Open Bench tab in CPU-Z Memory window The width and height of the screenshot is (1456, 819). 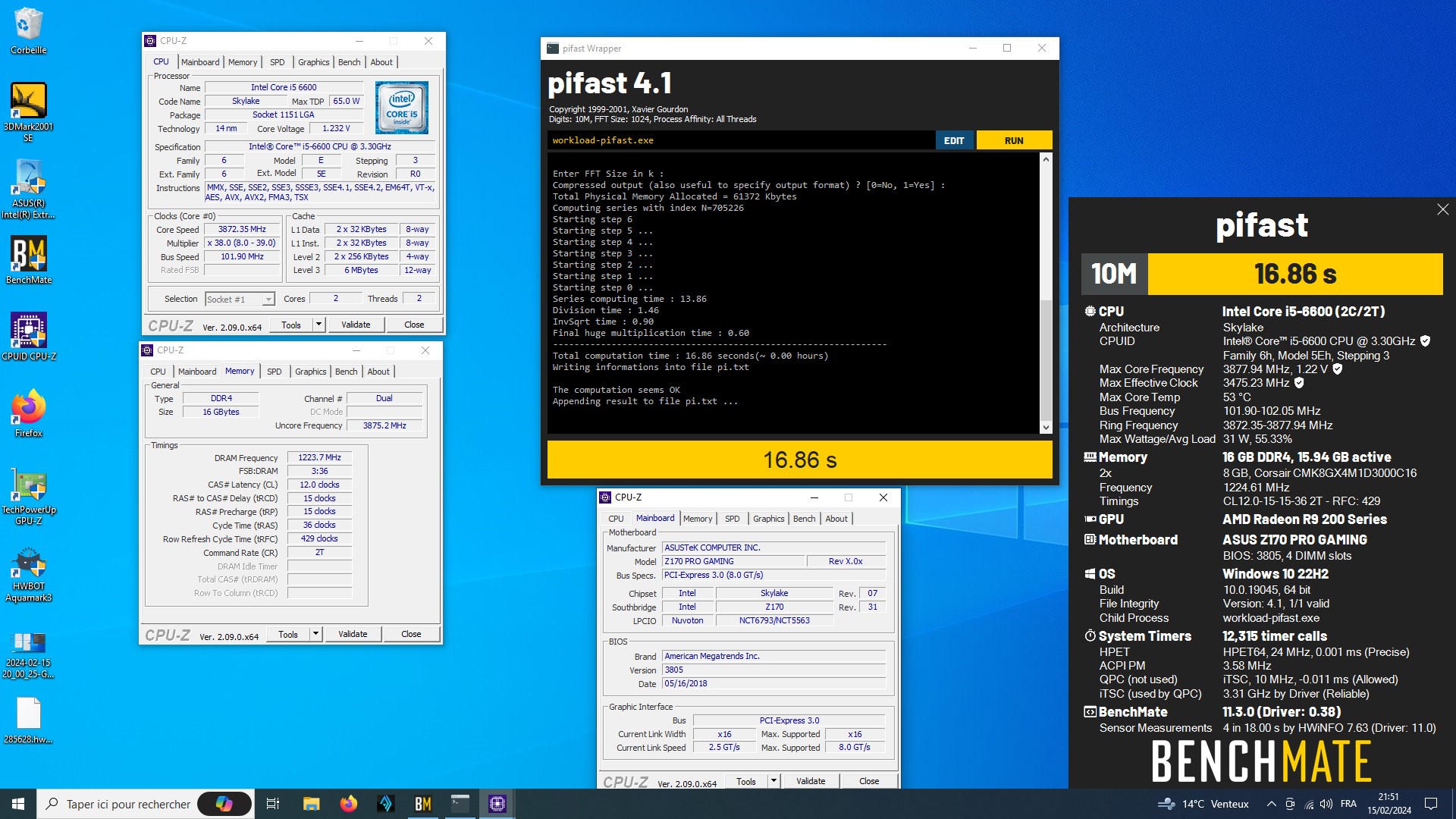(x=346, y=372)
